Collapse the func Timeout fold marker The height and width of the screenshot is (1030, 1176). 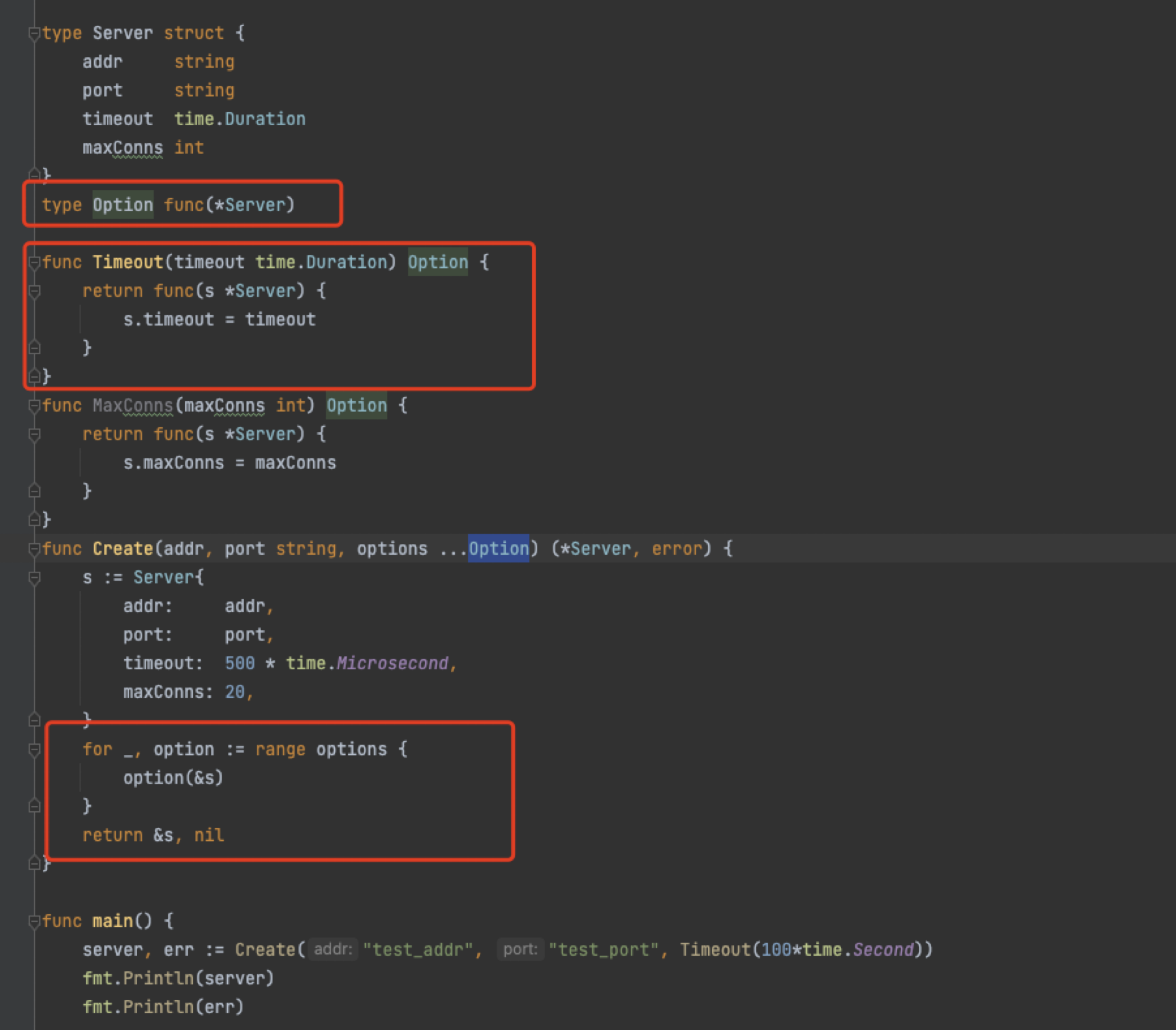click(x=34, y=262)
